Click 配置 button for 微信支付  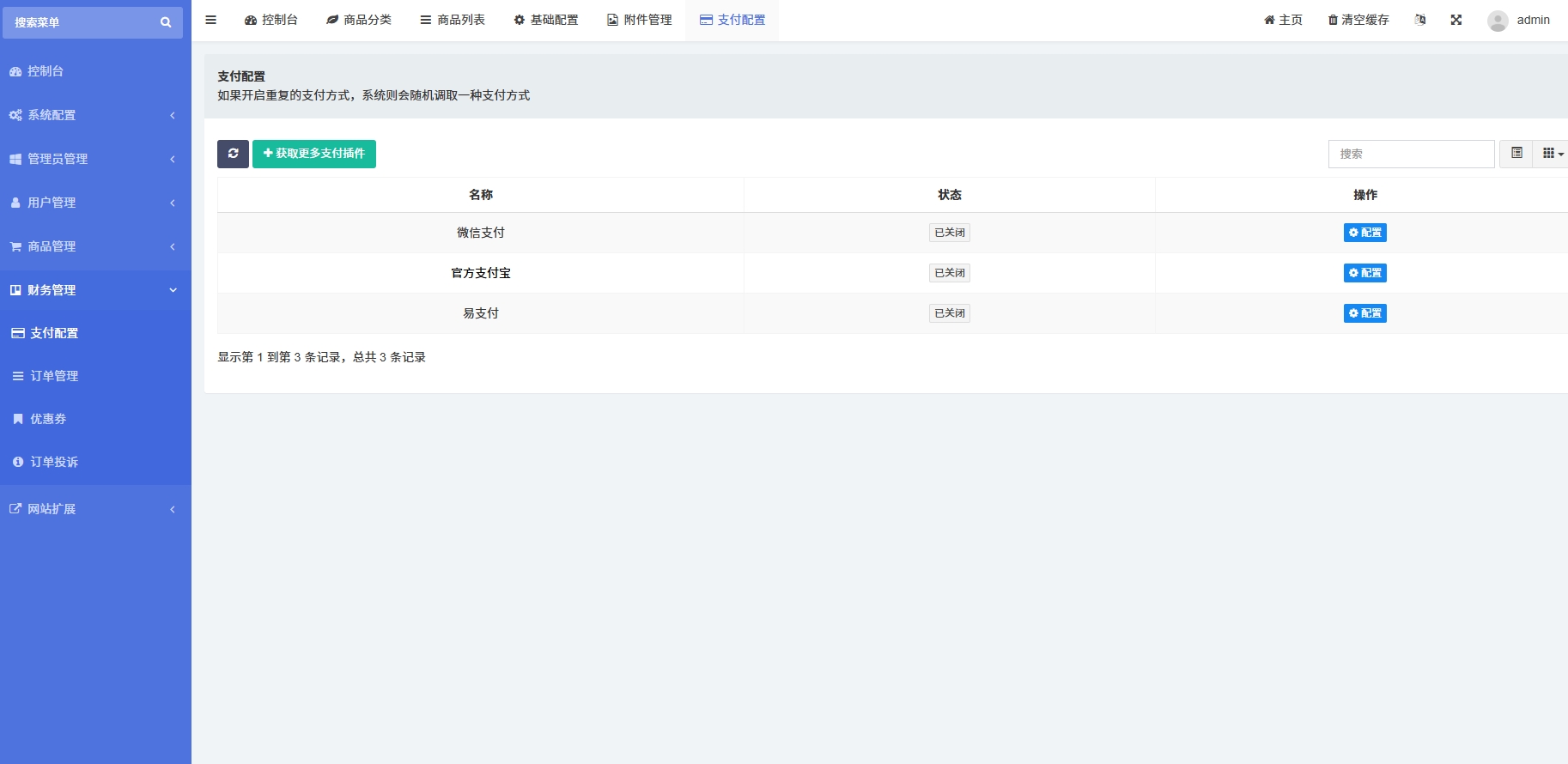1365,233
